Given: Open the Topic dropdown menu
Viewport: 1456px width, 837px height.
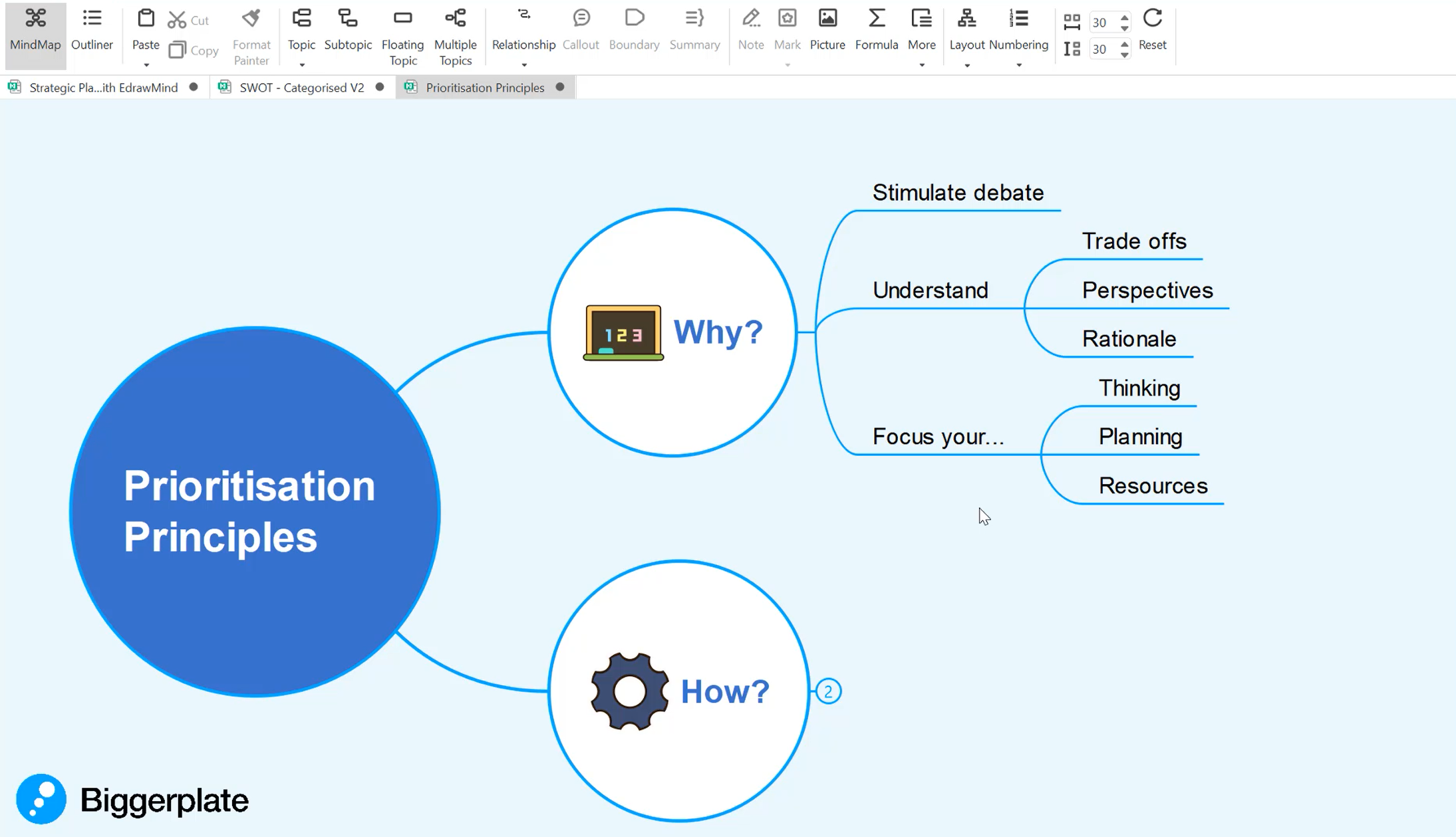Looking at the screenshot, I should 302,63.
